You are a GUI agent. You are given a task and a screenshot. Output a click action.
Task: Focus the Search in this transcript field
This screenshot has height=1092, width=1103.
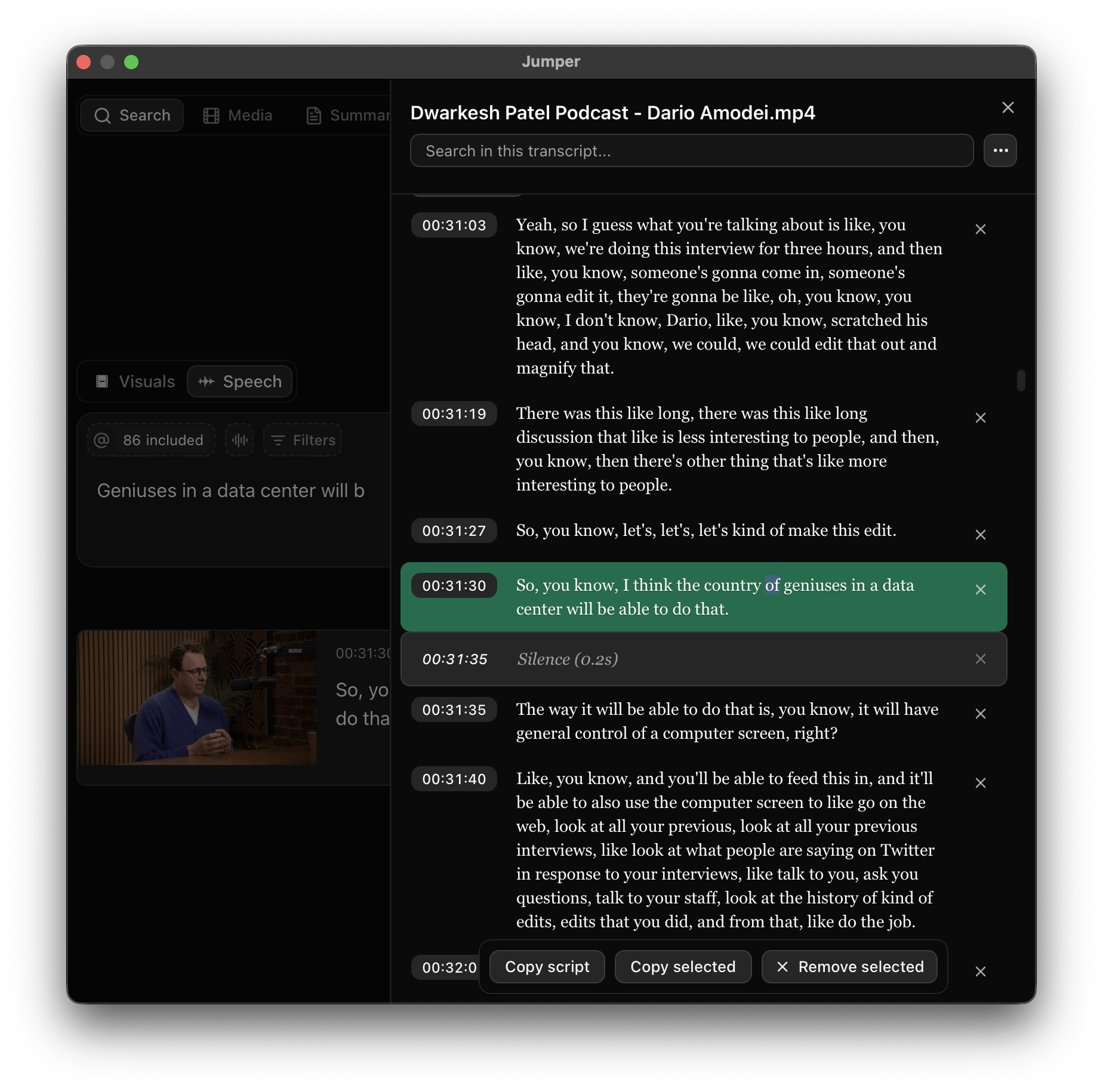click(x=692, y=150)
